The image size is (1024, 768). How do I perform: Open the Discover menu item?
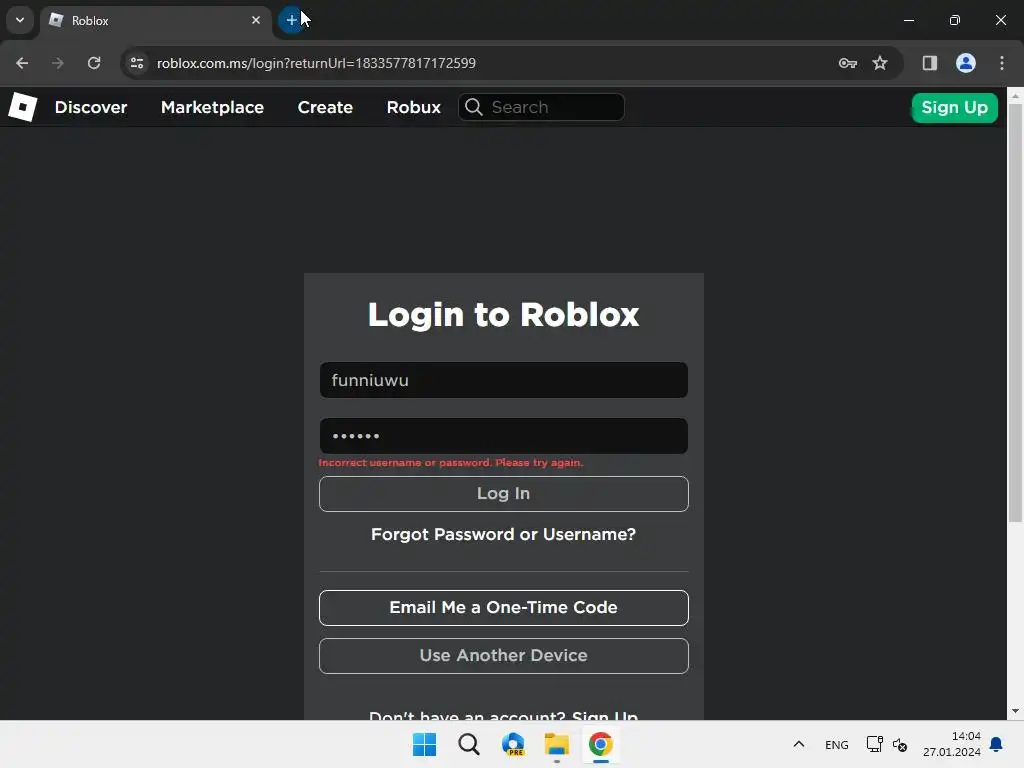click(x=91, y=107)
